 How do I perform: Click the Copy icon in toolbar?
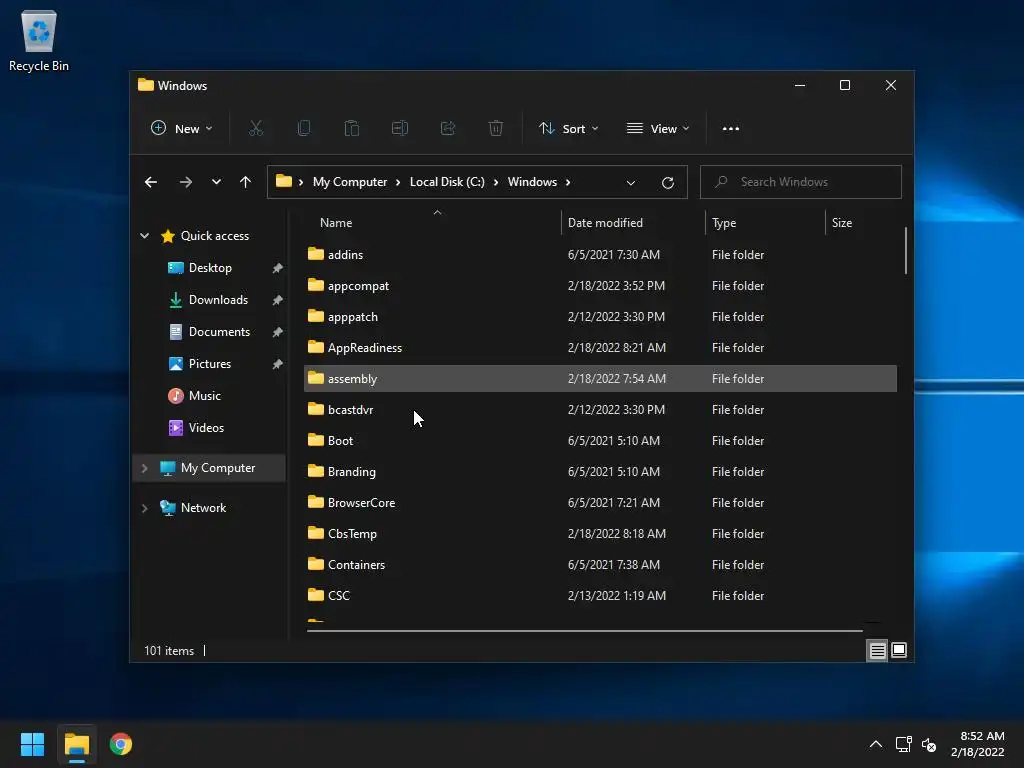(304, 129)
